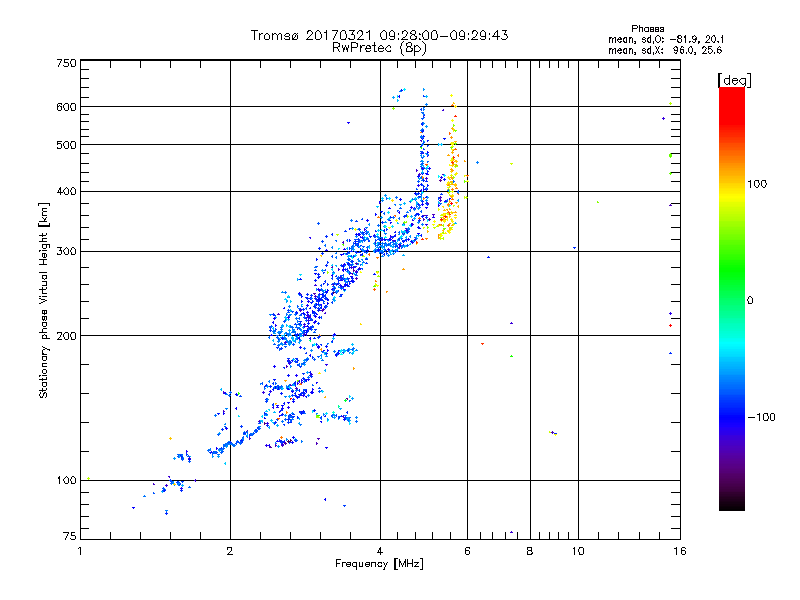800x600 pixels.
Task: Click the '1' x-axis tick label
Action: pyautogui.click(x=80, y=551)
